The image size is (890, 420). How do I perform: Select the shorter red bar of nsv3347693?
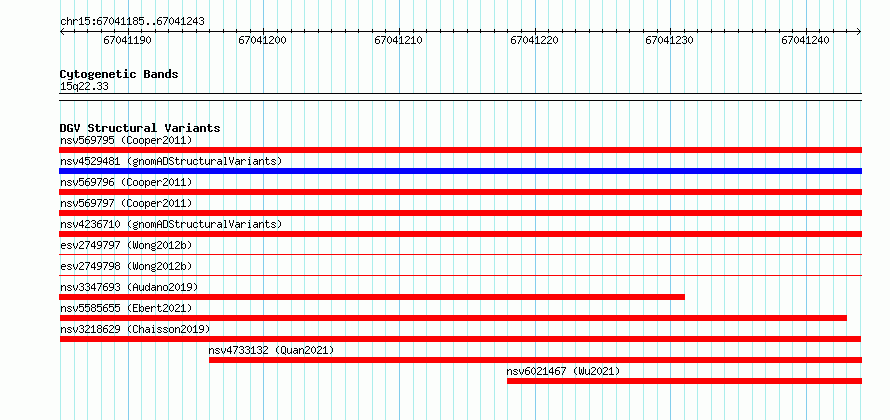tap(372, 297)
